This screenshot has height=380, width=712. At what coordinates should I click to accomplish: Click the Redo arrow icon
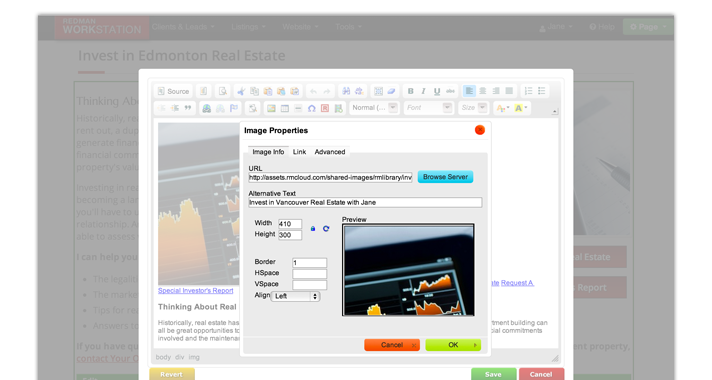pos(326,91)
